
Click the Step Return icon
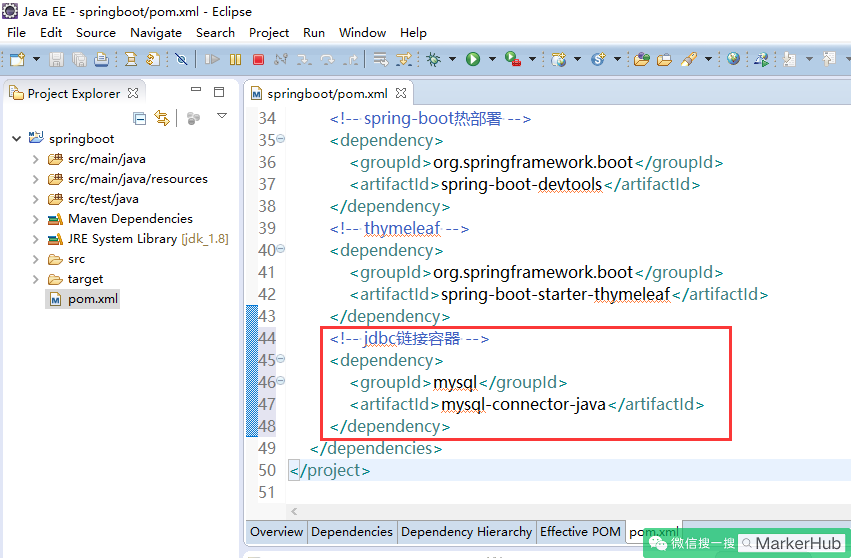pos(351,59)
